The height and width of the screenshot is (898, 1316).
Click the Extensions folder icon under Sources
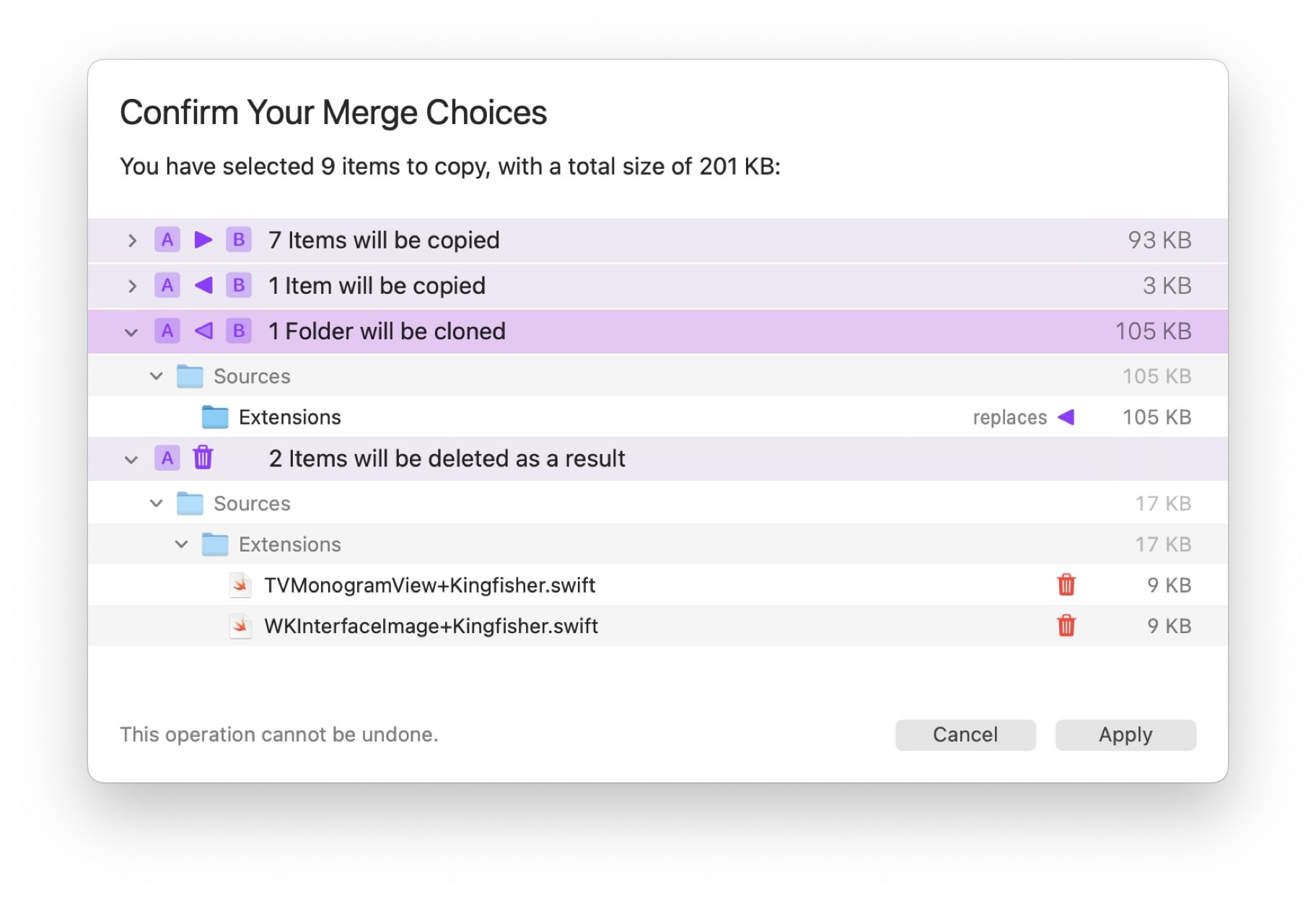[x=216, y=417]
